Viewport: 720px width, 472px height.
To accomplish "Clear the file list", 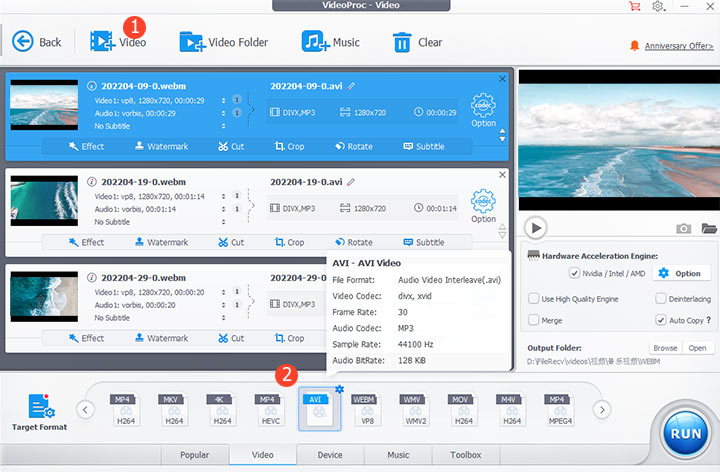I will coord(417,42).
